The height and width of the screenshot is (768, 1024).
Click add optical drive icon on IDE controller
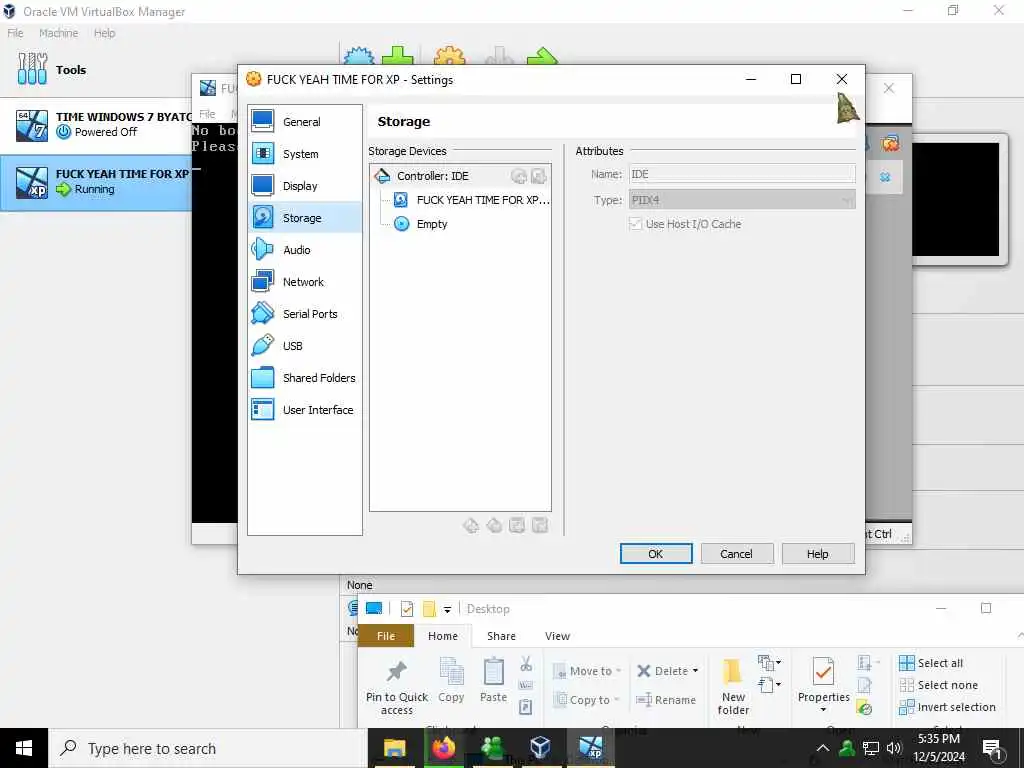pos(519,176)
